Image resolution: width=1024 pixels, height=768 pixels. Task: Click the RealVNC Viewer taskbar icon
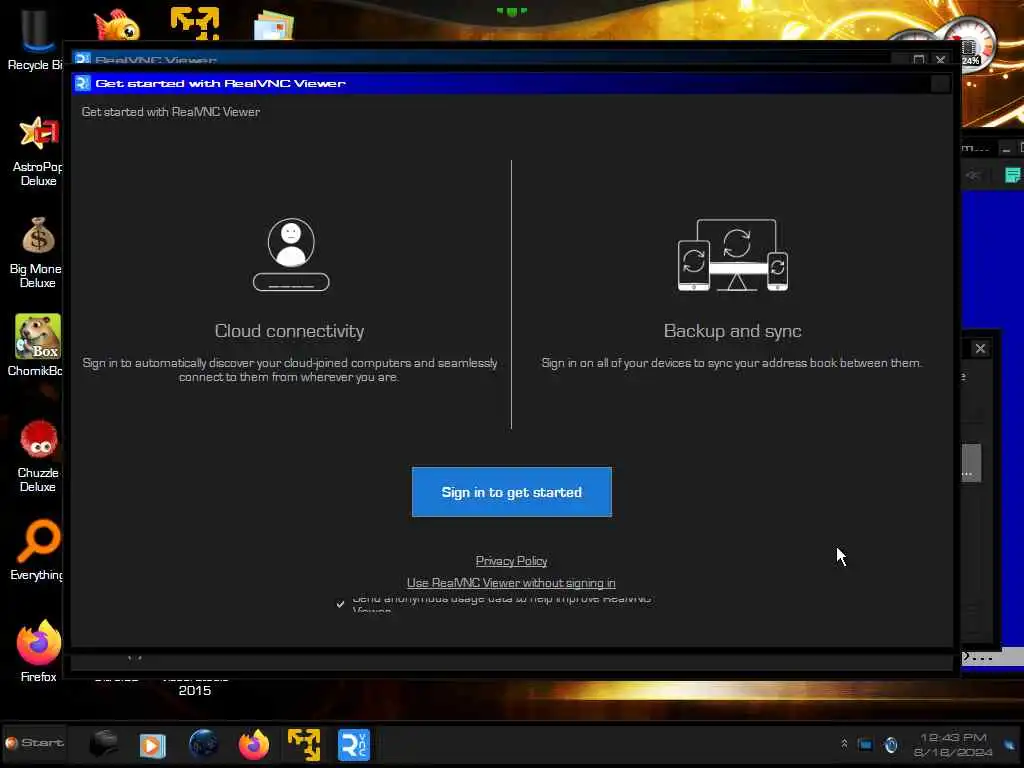354,744
